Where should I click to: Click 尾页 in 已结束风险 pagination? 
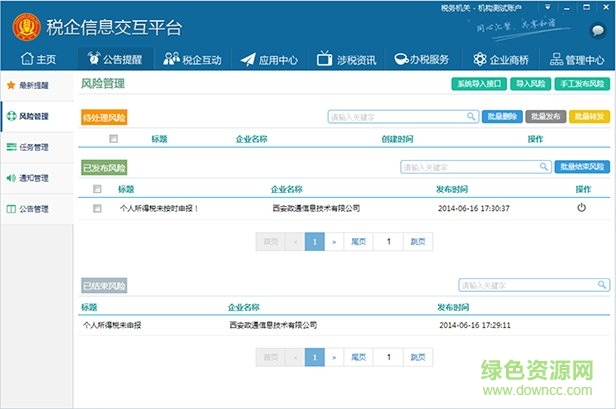pos(357,356)
